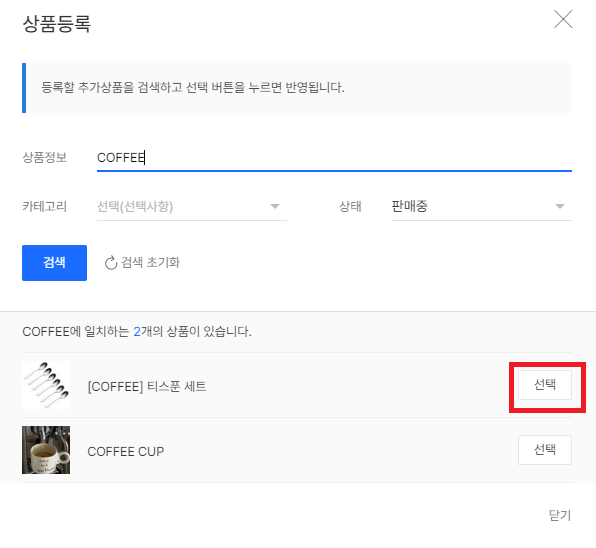596x548 pixels.
Task: Click the notice text about 등록할 추가상품
Action: tap(193, 87)
